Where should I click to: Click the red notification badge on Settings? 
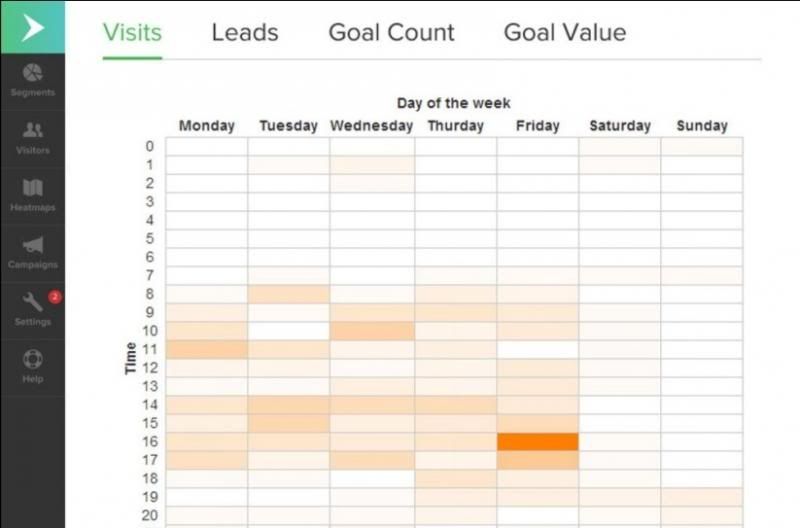pos(55,297)
